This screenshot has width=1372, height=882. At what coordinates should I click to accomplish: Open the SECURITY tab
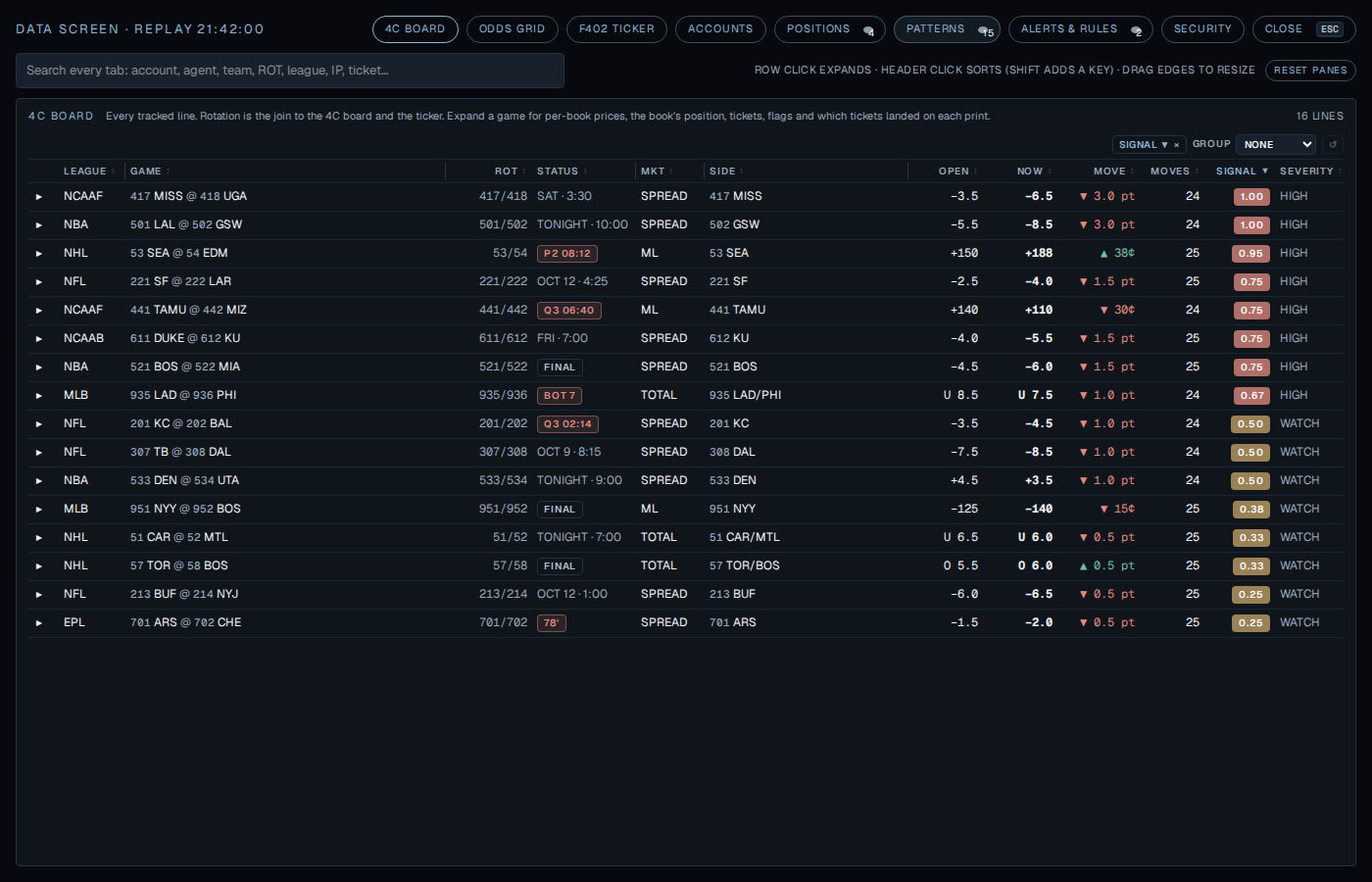1202,29
